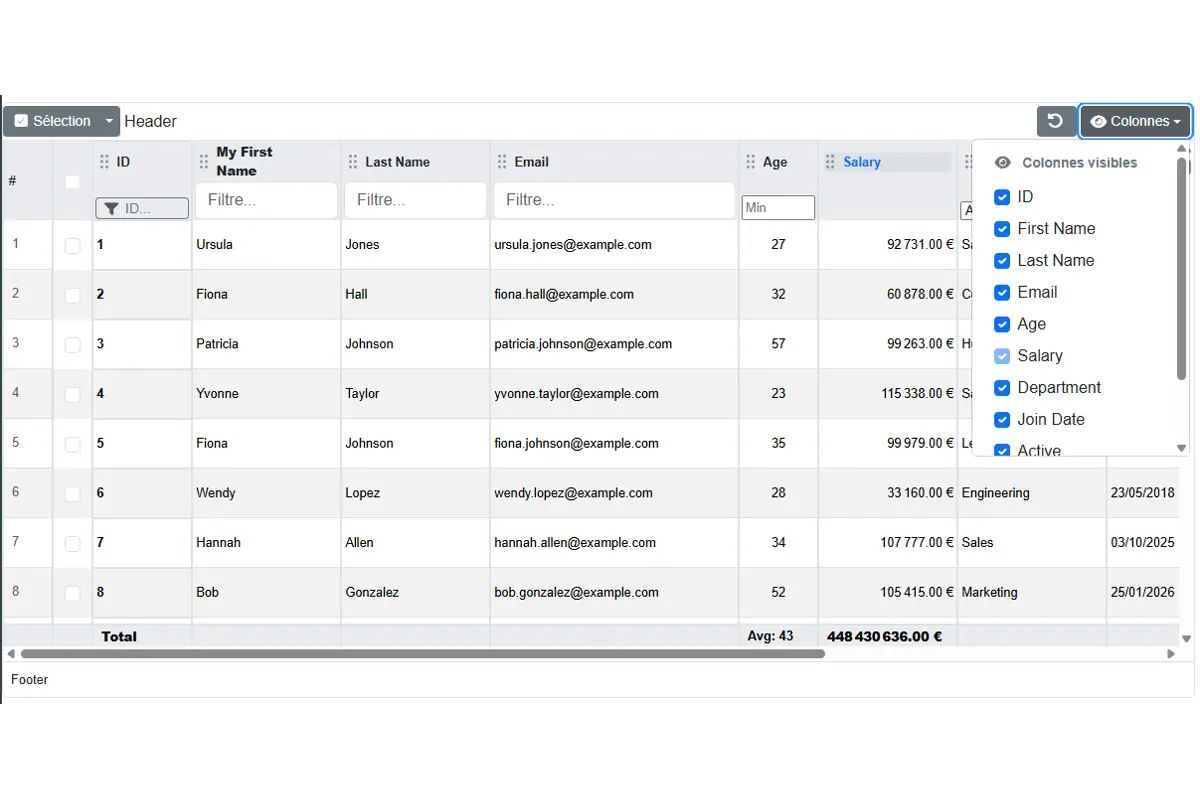Image resolution: width=1200 pixels, height=800 pixels.
Task: Toggle the Salary column visibility checkbox
Action: tap(1002, 356)
